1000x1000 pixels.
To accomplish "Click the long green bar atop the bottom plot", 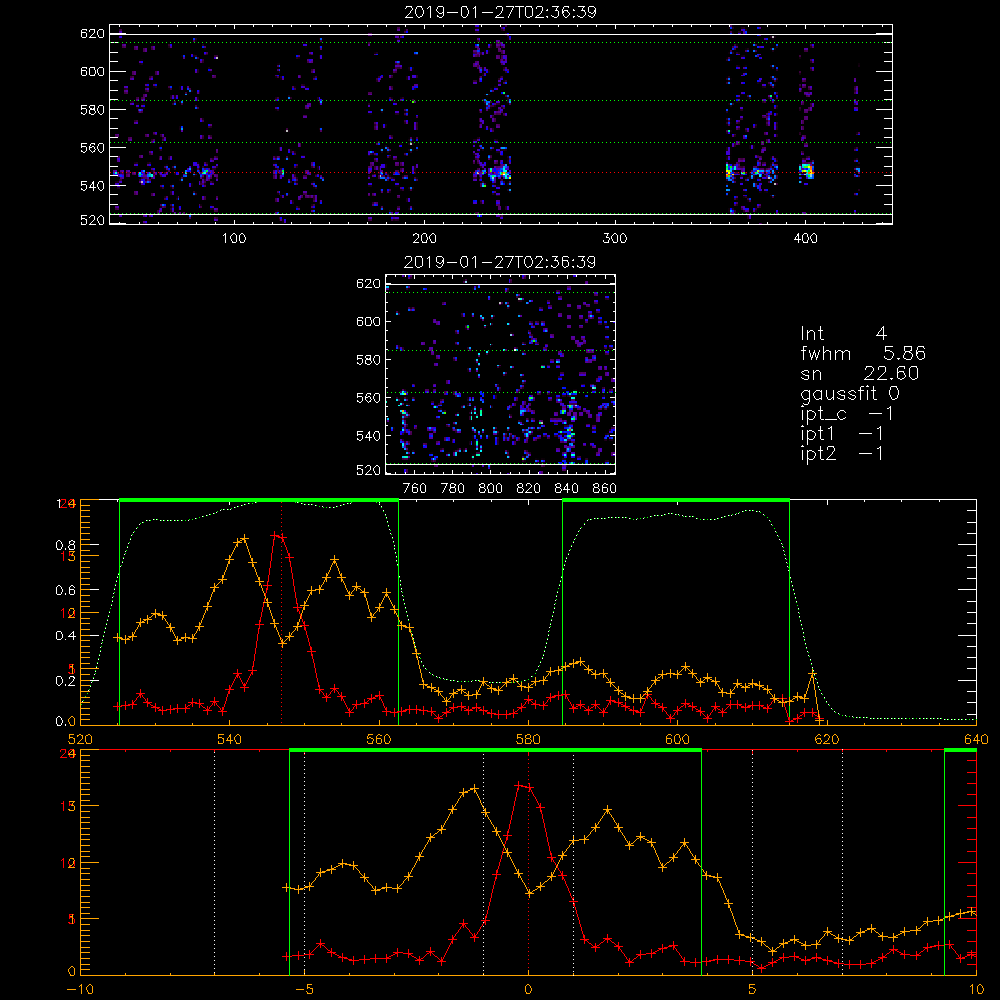I will (496, 750).
